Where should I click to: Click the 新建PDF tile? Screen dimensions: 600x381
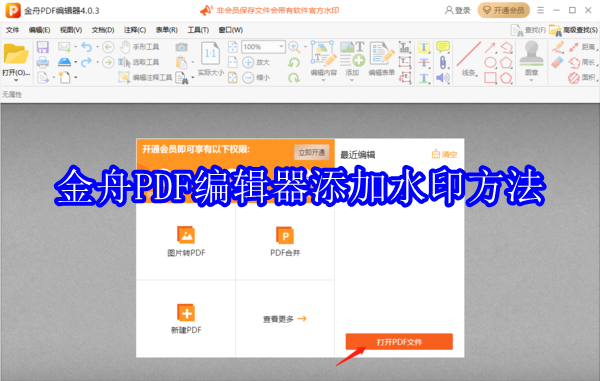(186, 319)
